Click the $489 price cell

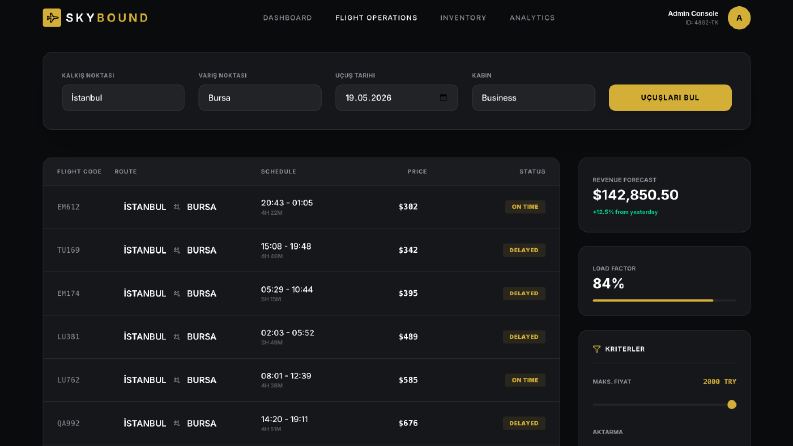click(x=408, y=337)
